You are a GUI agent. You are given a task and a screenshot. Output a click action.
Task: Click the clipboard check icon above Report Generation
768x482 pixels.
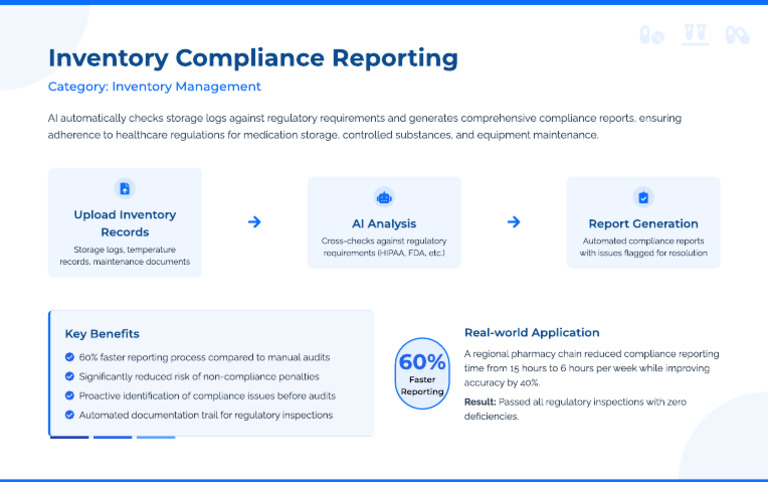[643, 197]
